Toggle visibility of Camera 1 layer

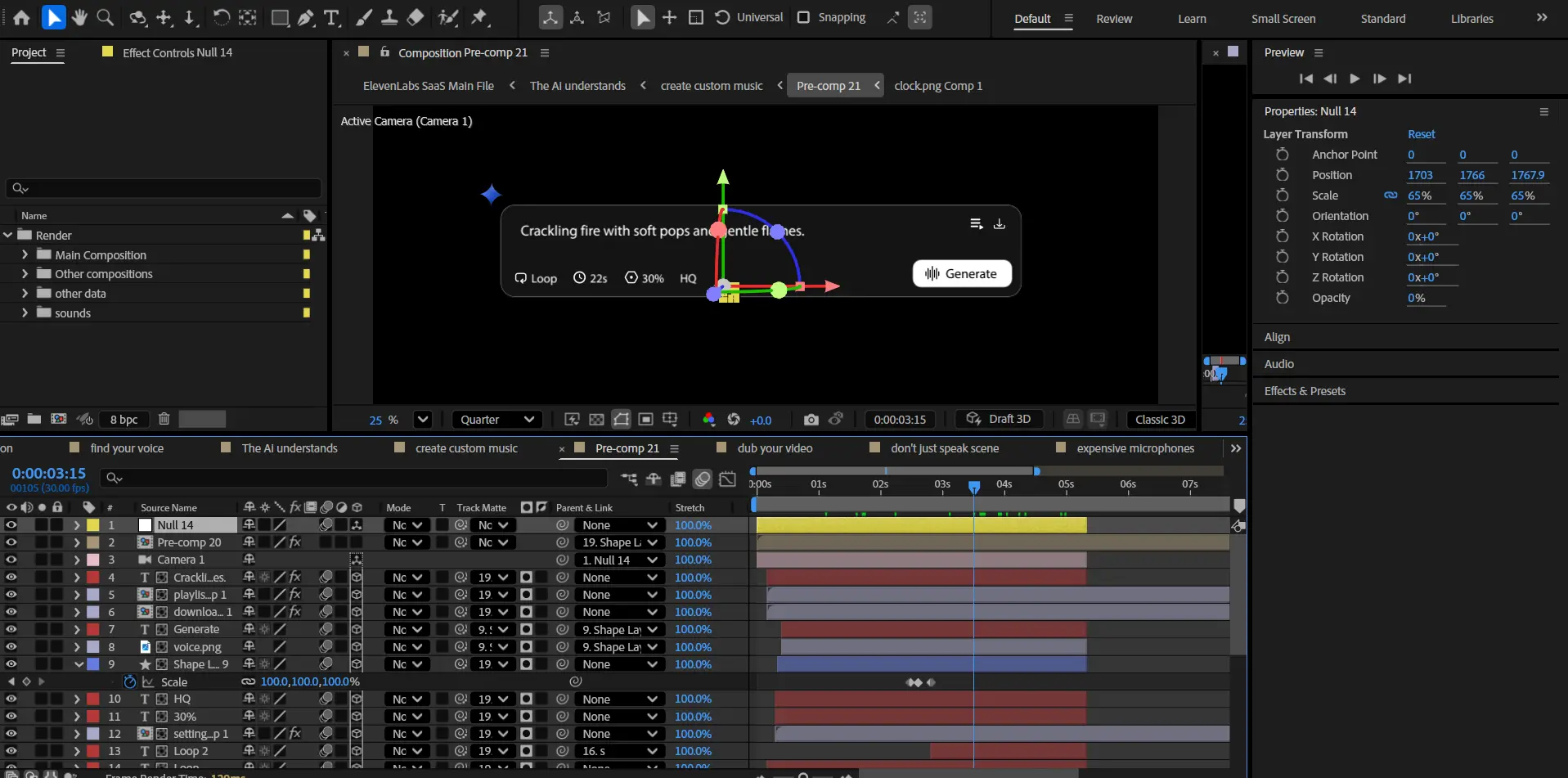11,560
